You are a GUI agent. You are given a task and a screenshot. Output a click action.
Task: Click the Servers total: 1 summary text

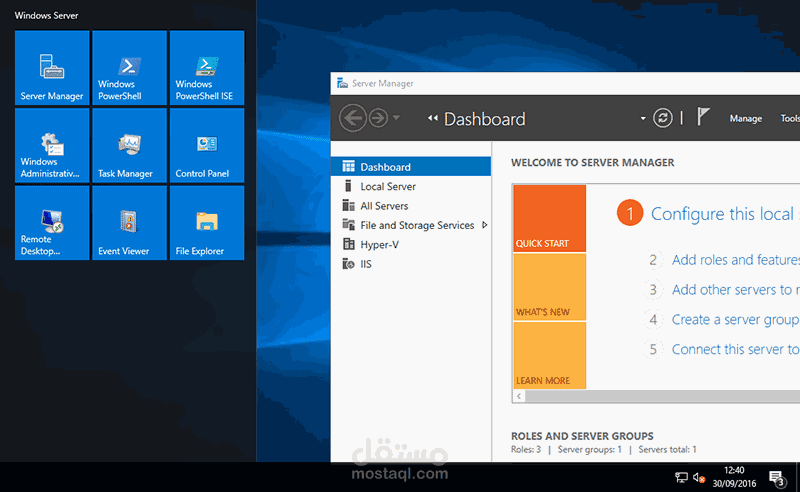pos(667,450)
